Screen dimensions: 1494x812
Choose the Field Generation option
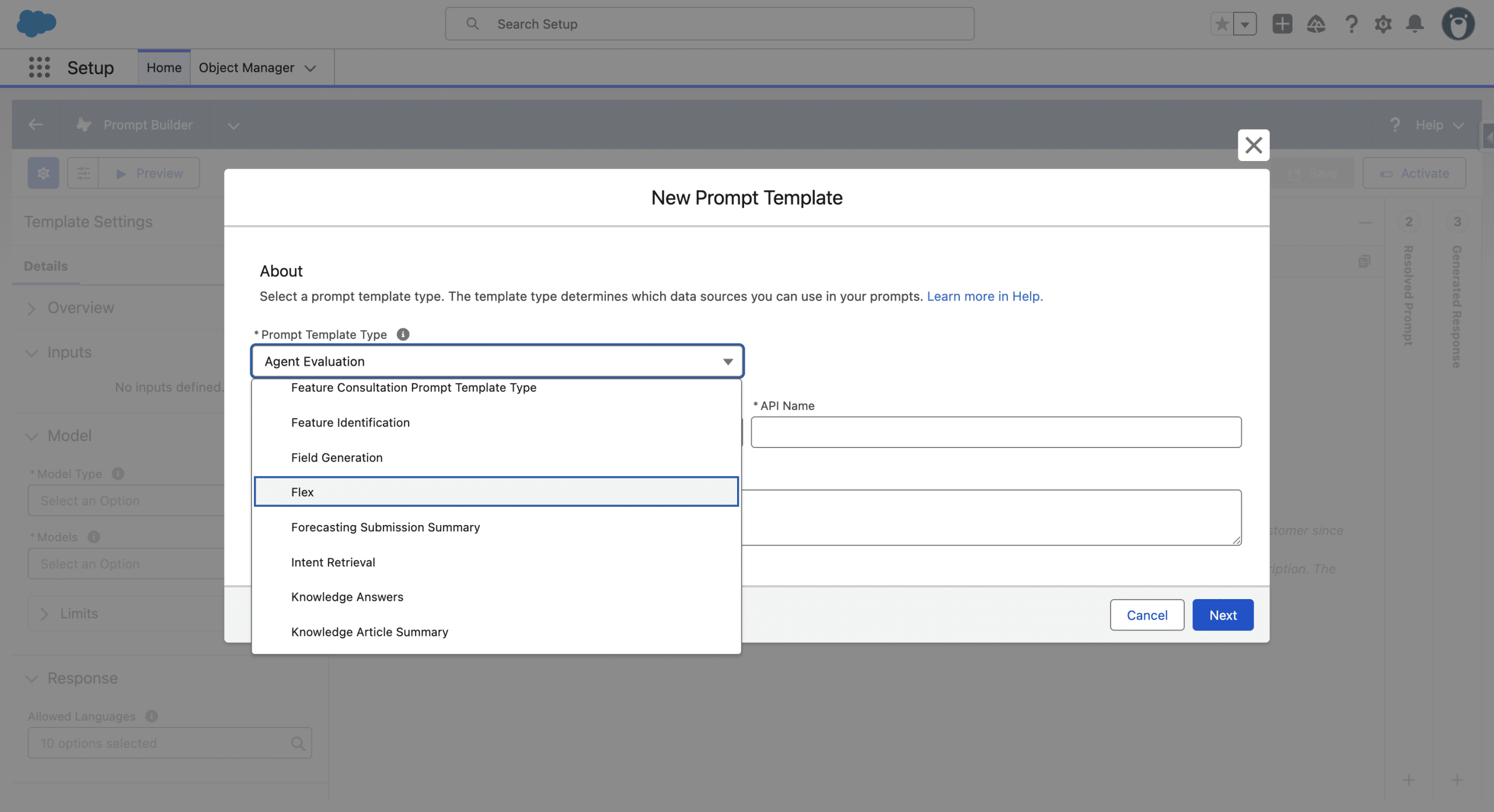point(337,457)
